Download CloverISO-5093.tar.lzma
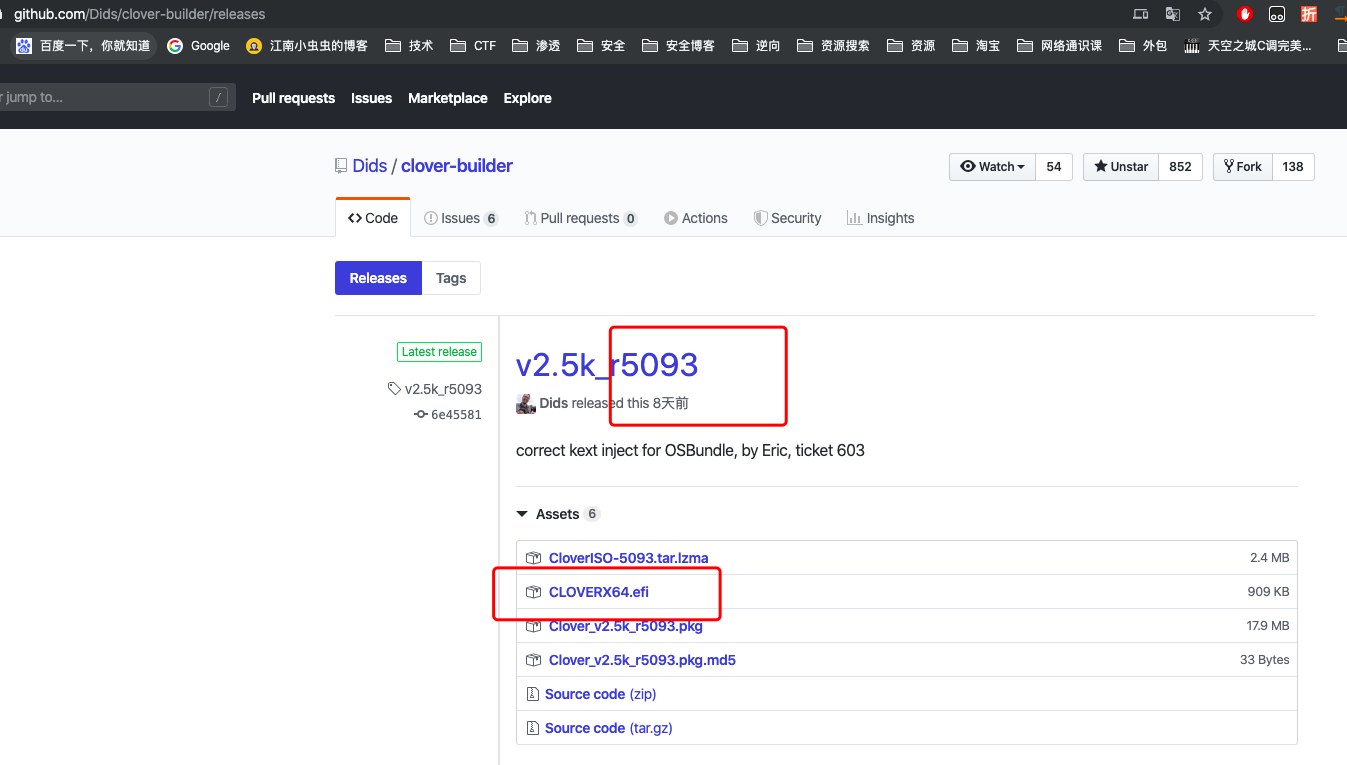The height and width of the screenshot is (765, 1347). point(628,558)
